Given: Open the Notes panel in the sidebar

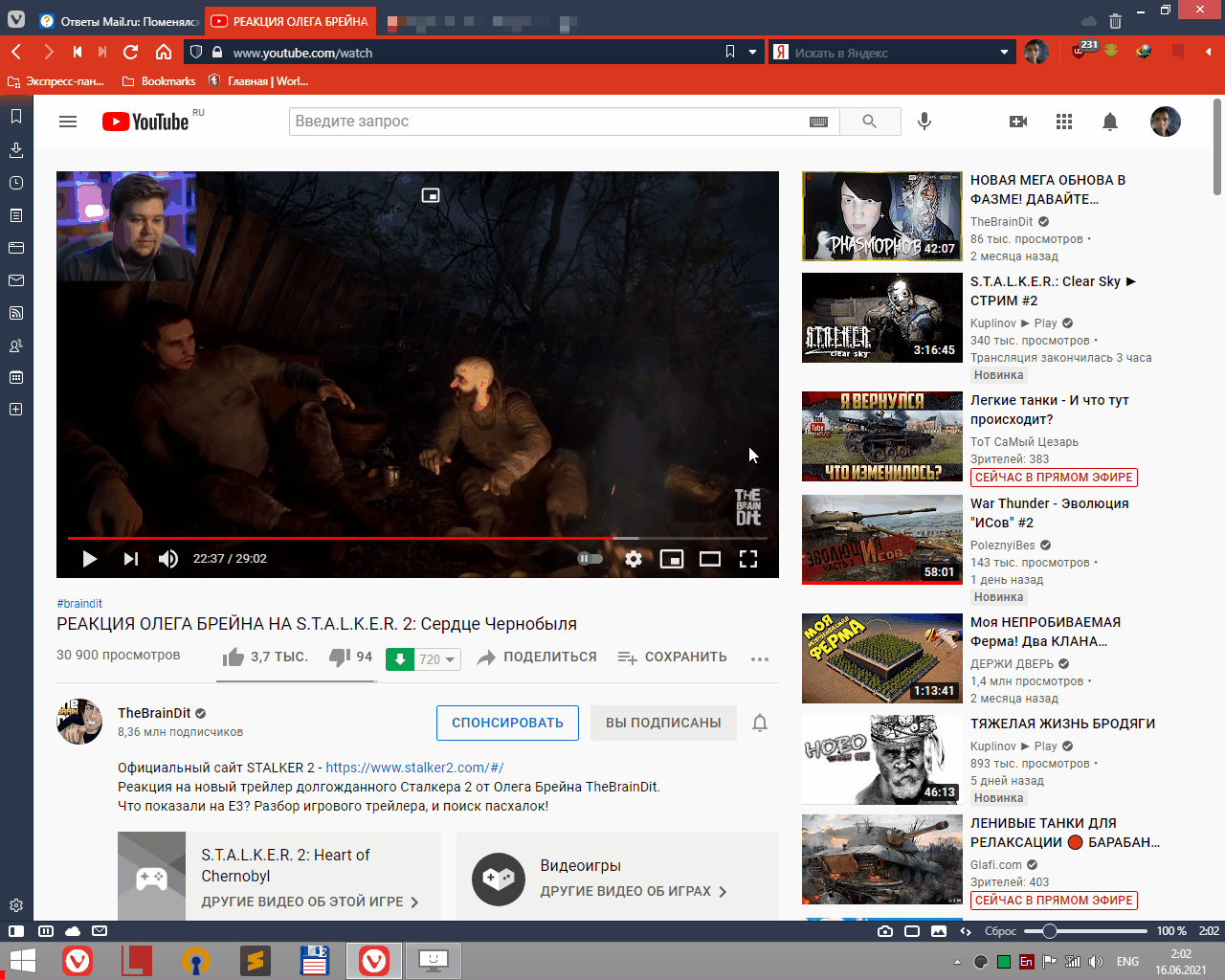Looking at the screenshot, I should point(16,215).
